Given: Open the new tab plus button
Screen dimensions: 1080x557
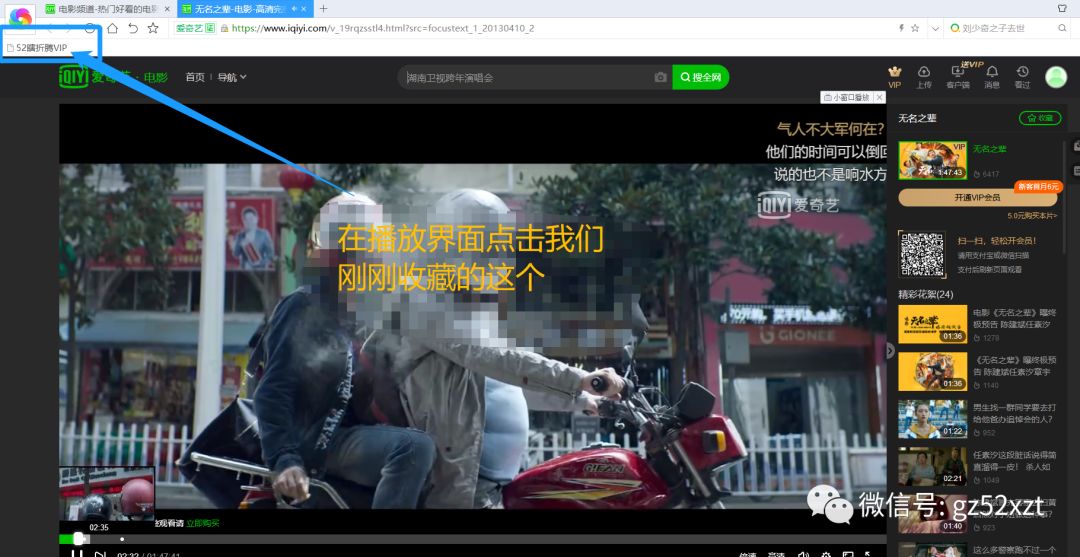Looking at the screenshot, I should (x=324, y=9).
